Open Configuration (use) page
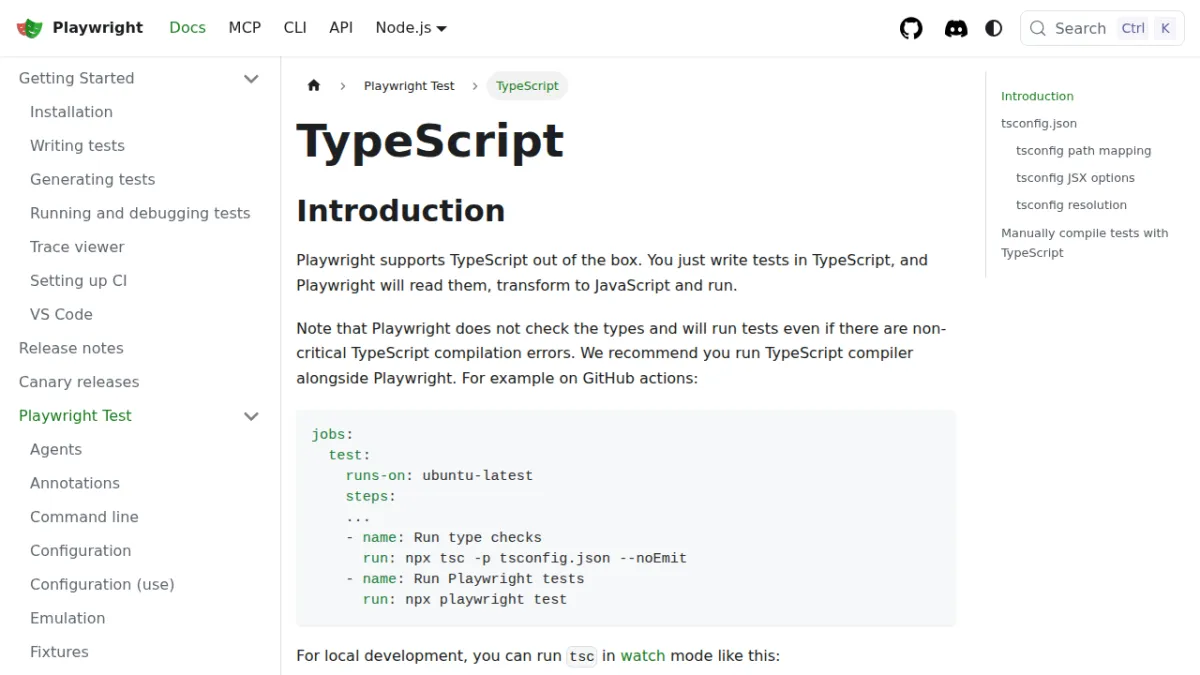Viewport: 1200px width, 675px height. click(102, 585)
